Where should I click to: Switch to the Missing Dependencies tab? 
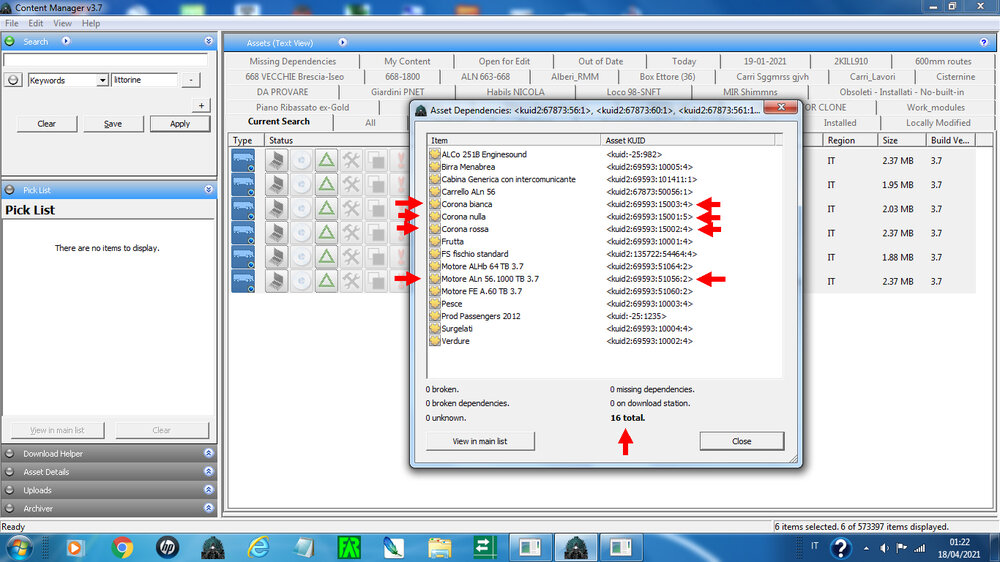coord(292,61)
